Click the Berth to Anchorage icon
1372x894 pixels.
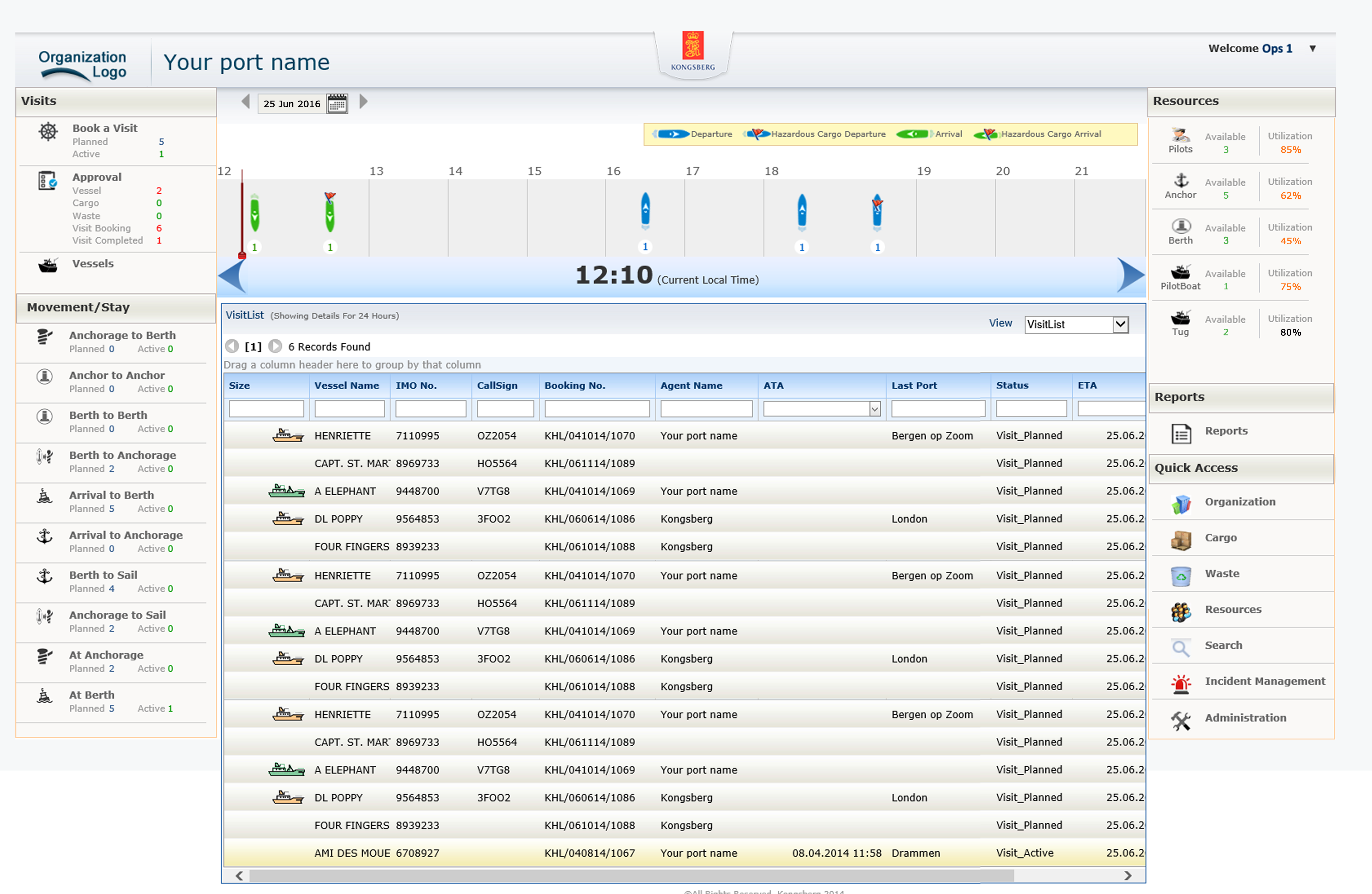pyautogui.click(x=44, y=457)
